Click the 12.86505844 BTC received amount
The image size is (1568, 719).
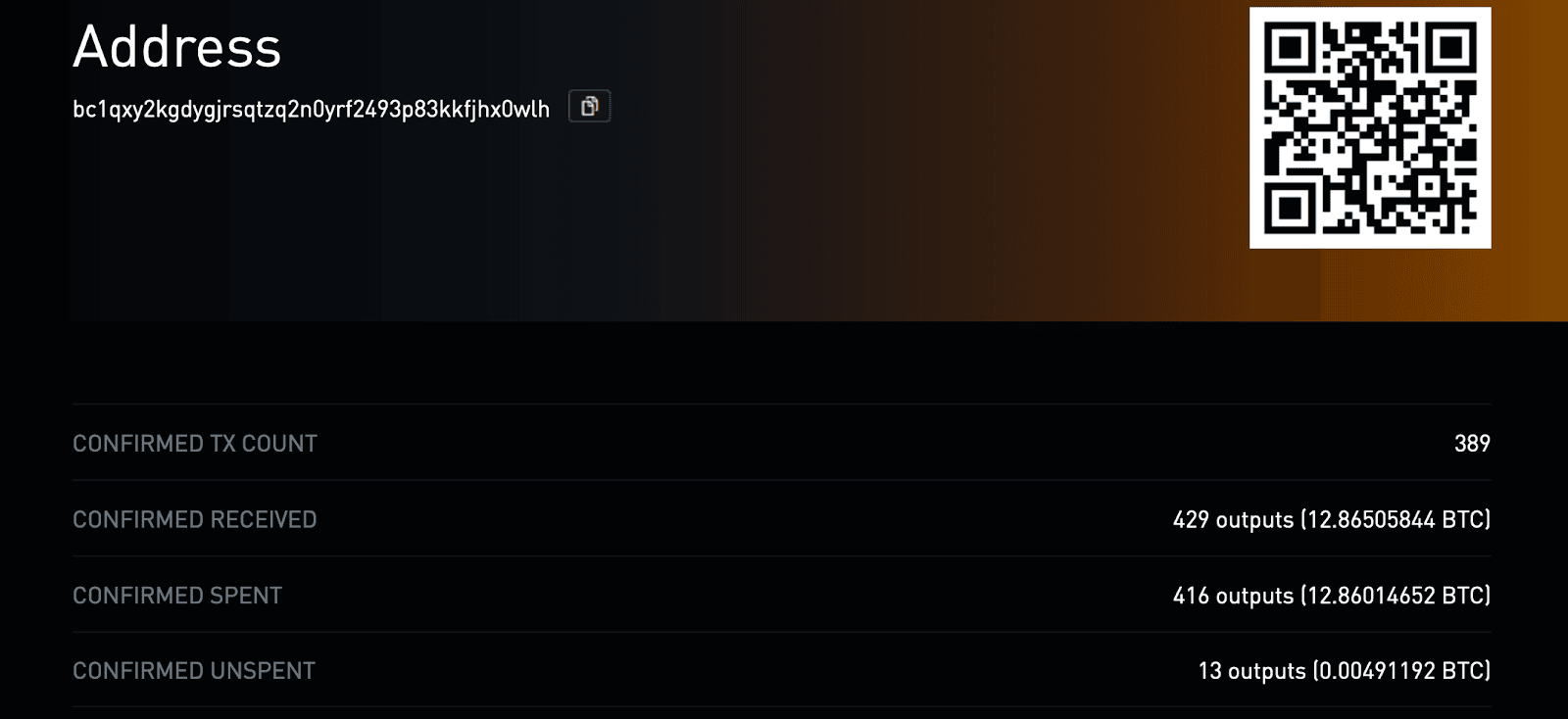pyautogui.click(x=1396, y=520)
